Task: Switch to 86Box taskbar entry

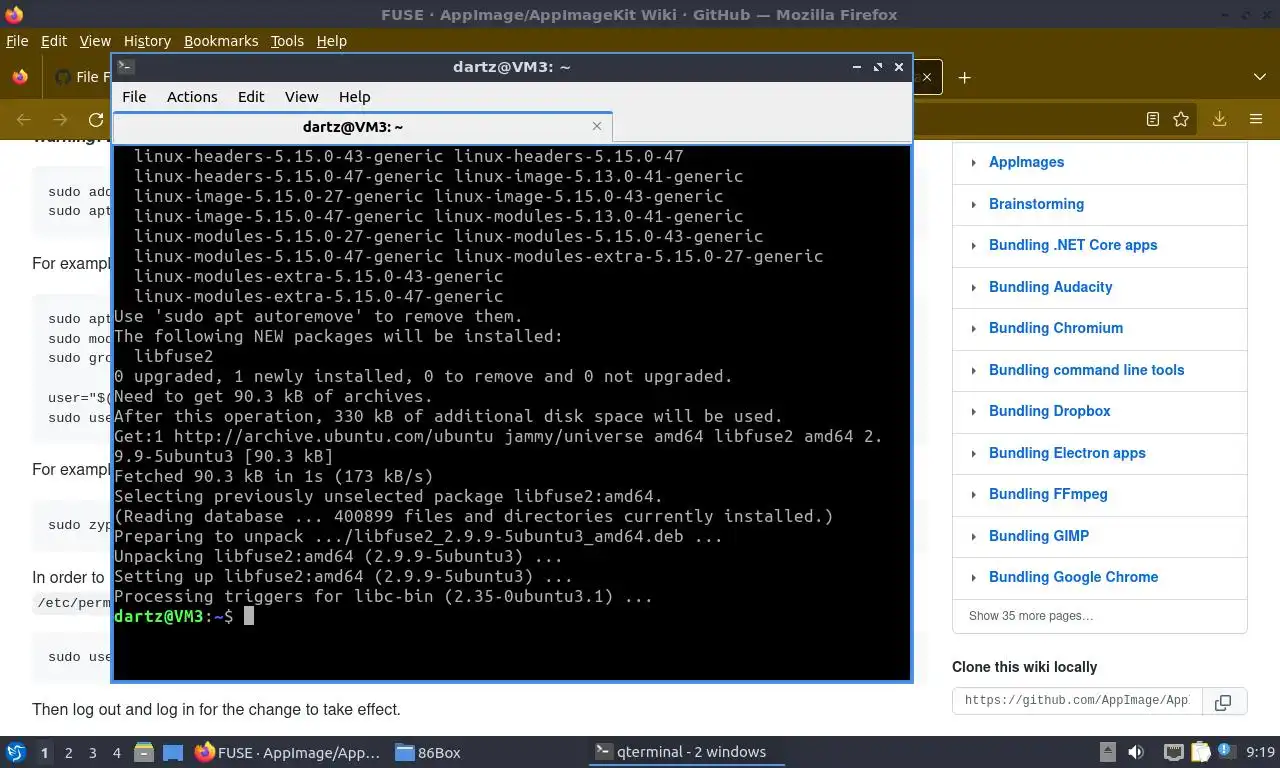Action: 428,752
